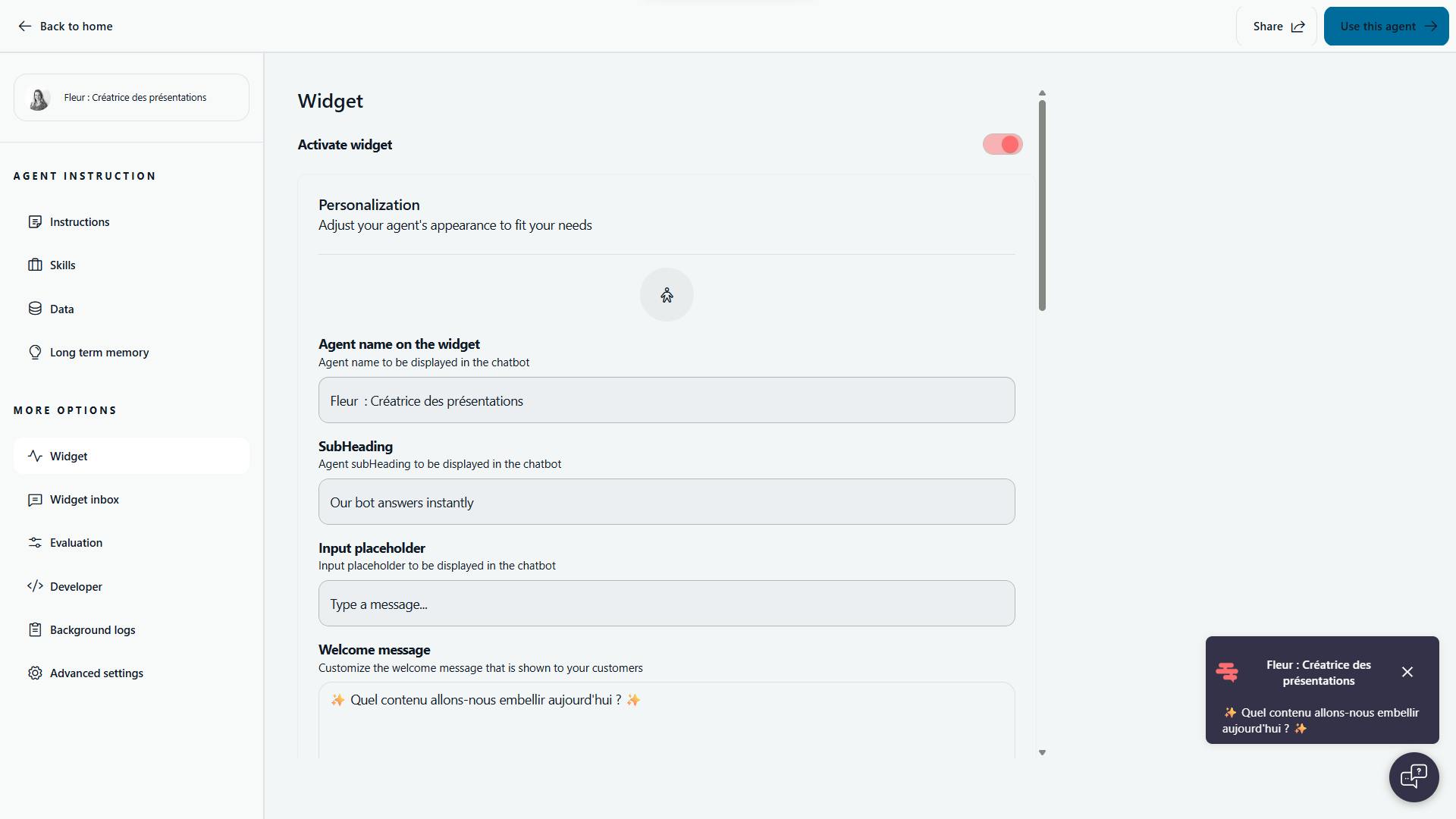Click the scrollbar down arrow
Image resolution: width=1456 pixels, height=819 pixels.
(1042, 753)
